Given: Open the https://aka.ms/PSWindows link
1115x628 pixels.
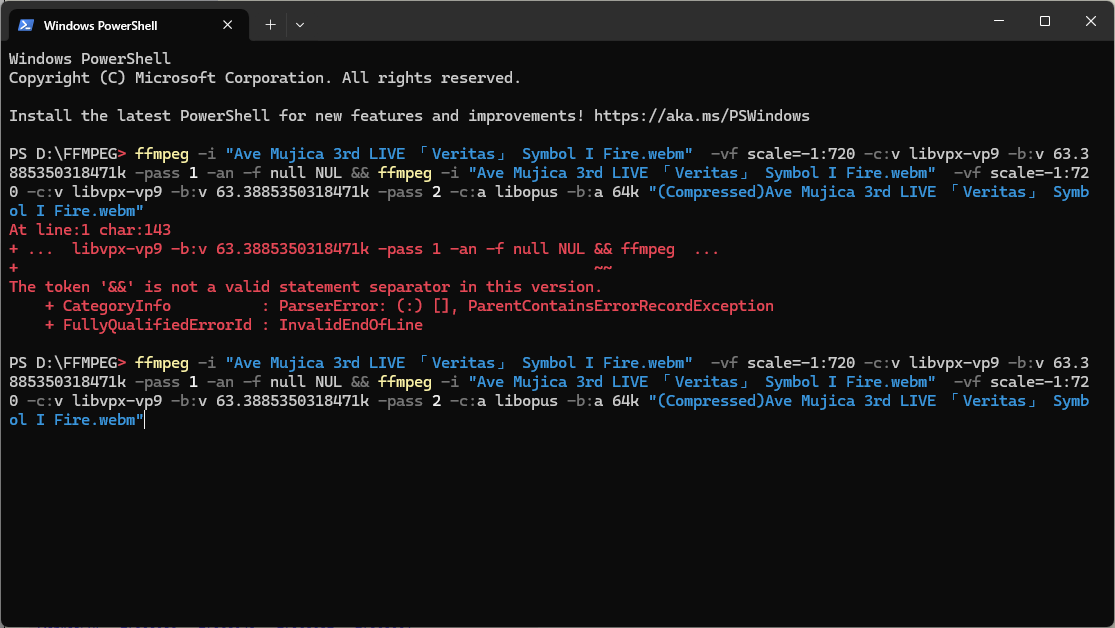Looking at the screenshot, I should 702,116.
